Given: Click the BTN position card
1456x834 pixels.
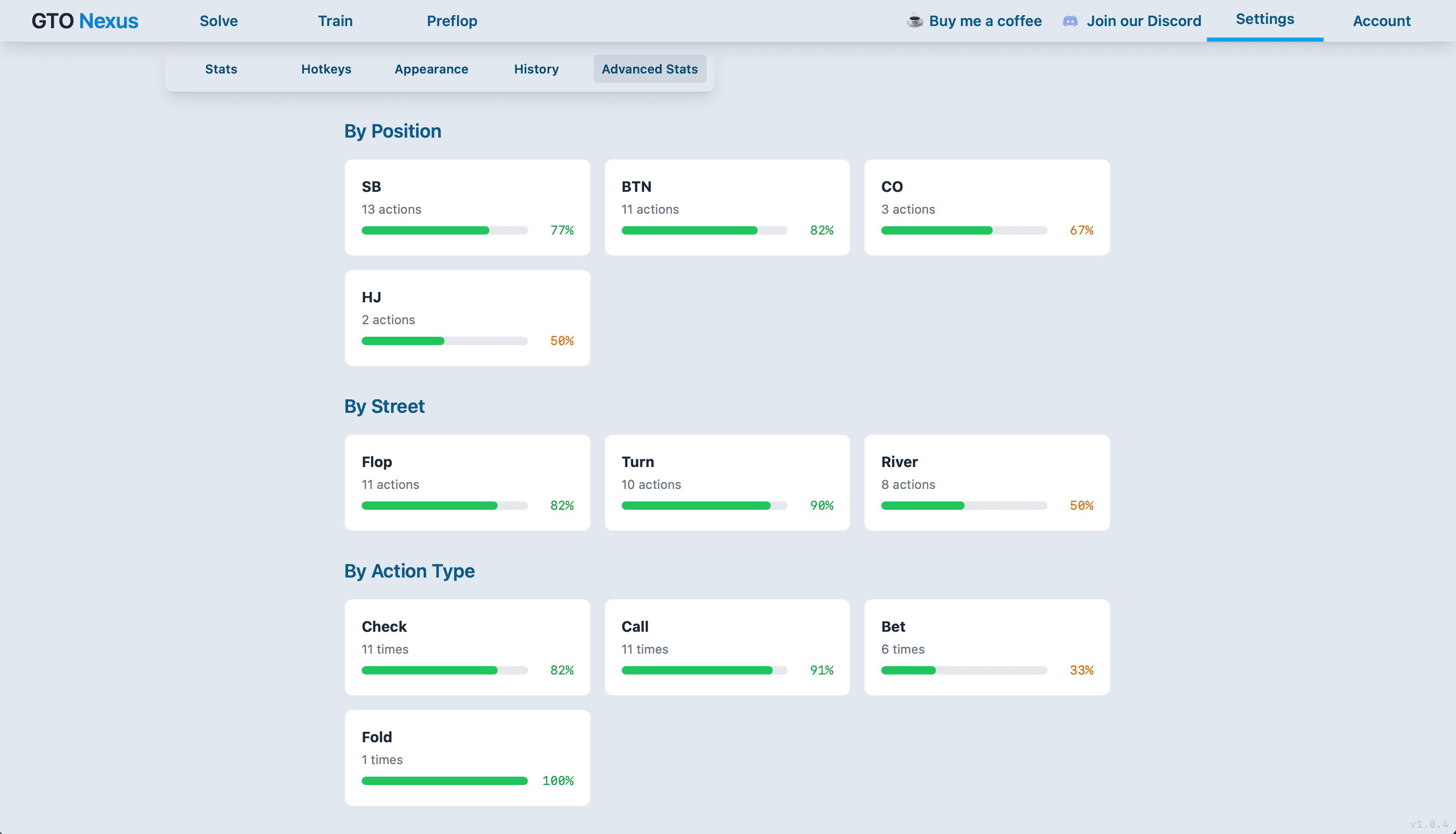Looking at the screenshot, I should point(726,207).
